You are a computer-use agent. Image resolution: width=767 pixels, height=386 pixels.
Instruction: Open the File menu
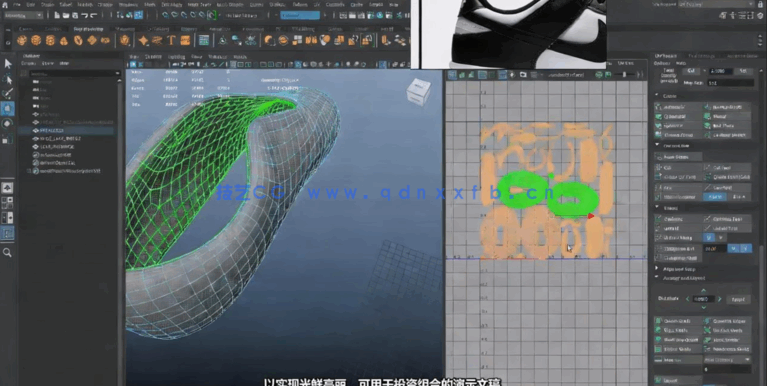16,4
